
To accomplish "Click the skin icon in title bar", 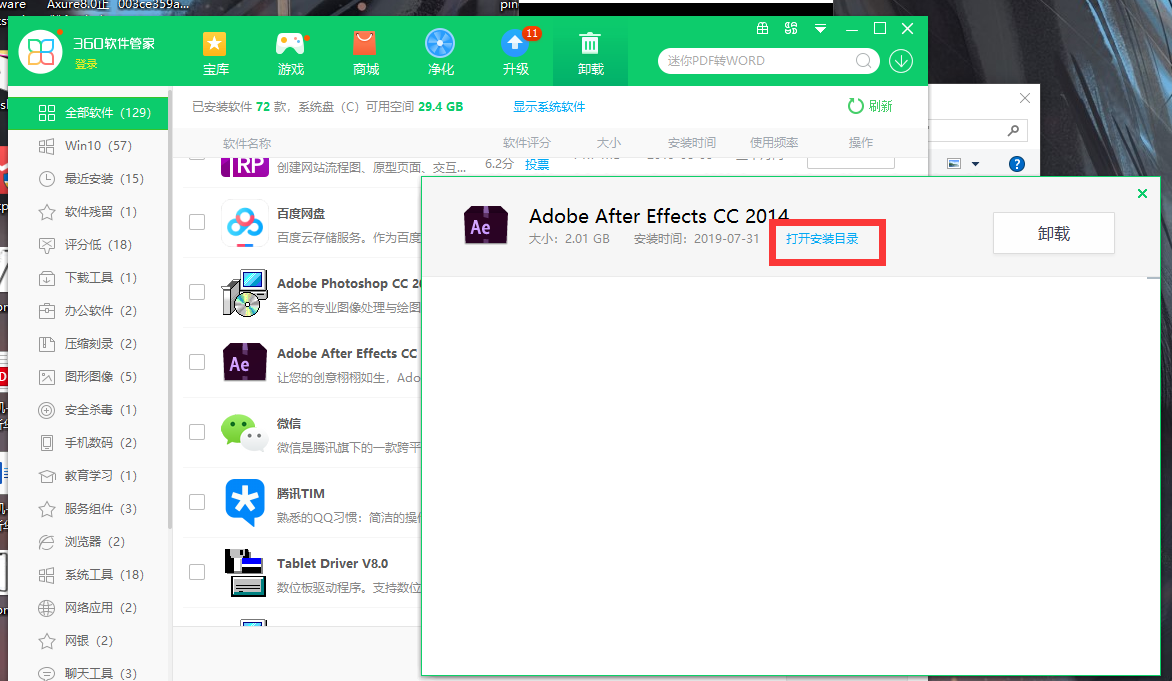I will 791,28.
